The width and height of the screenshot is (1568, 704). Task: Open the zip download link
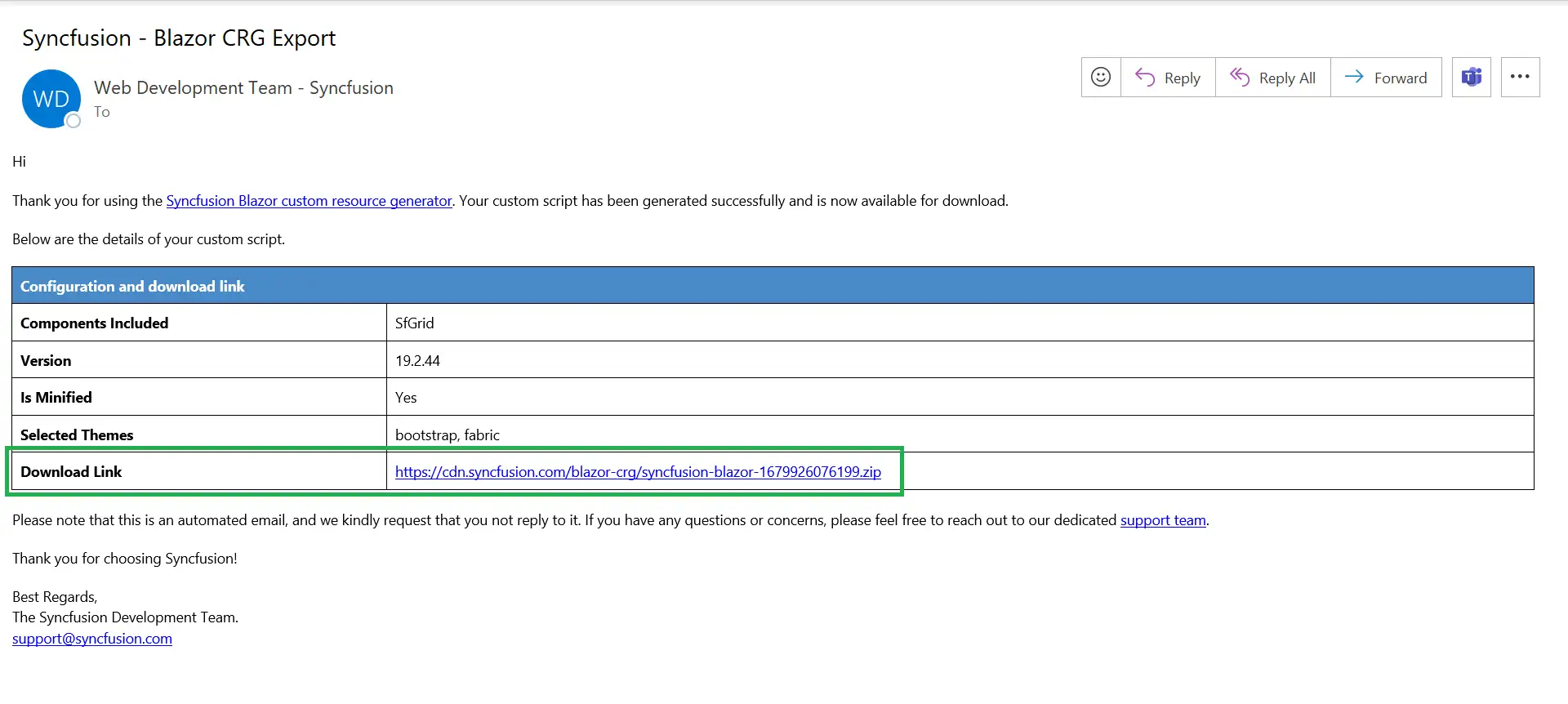638,472
